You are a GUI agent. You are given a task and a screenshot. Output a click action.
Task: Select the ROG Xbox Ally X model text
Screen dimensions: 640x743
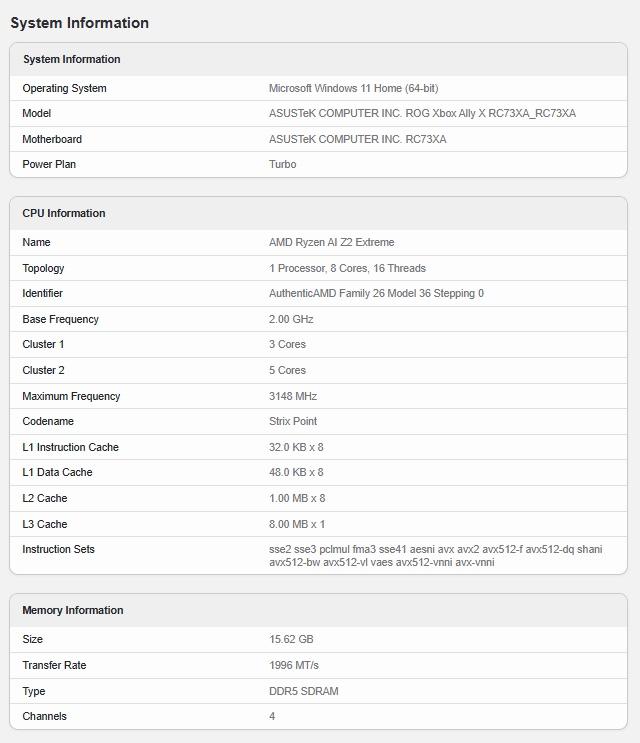(422, 113)
